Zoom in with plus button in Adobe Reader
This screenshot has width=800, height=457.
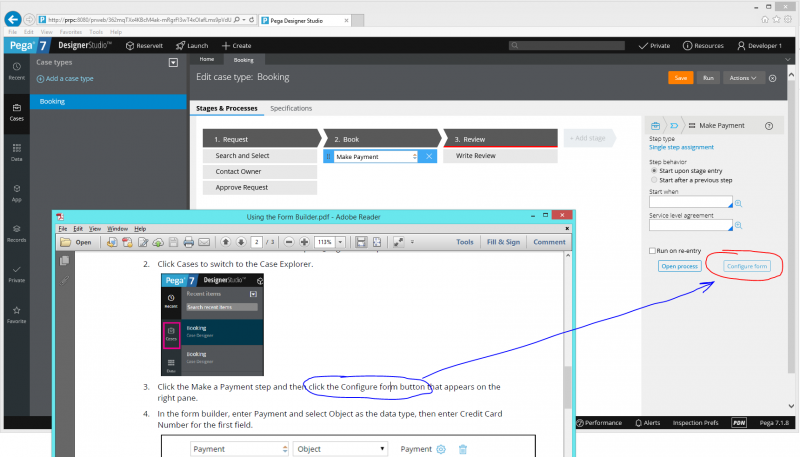point(304,242)
